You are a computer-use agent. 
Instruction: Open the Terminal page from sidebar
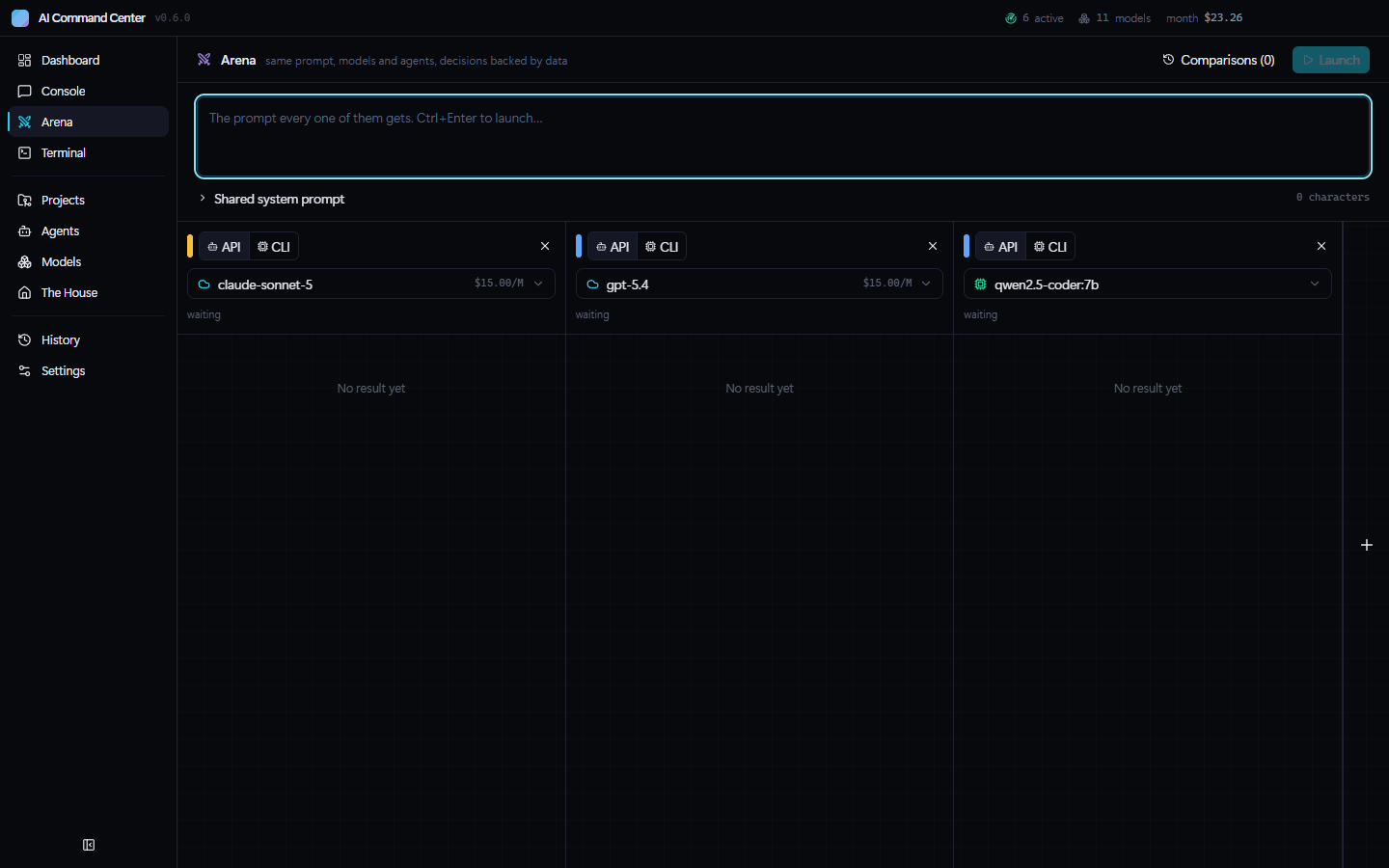point(89,152)
